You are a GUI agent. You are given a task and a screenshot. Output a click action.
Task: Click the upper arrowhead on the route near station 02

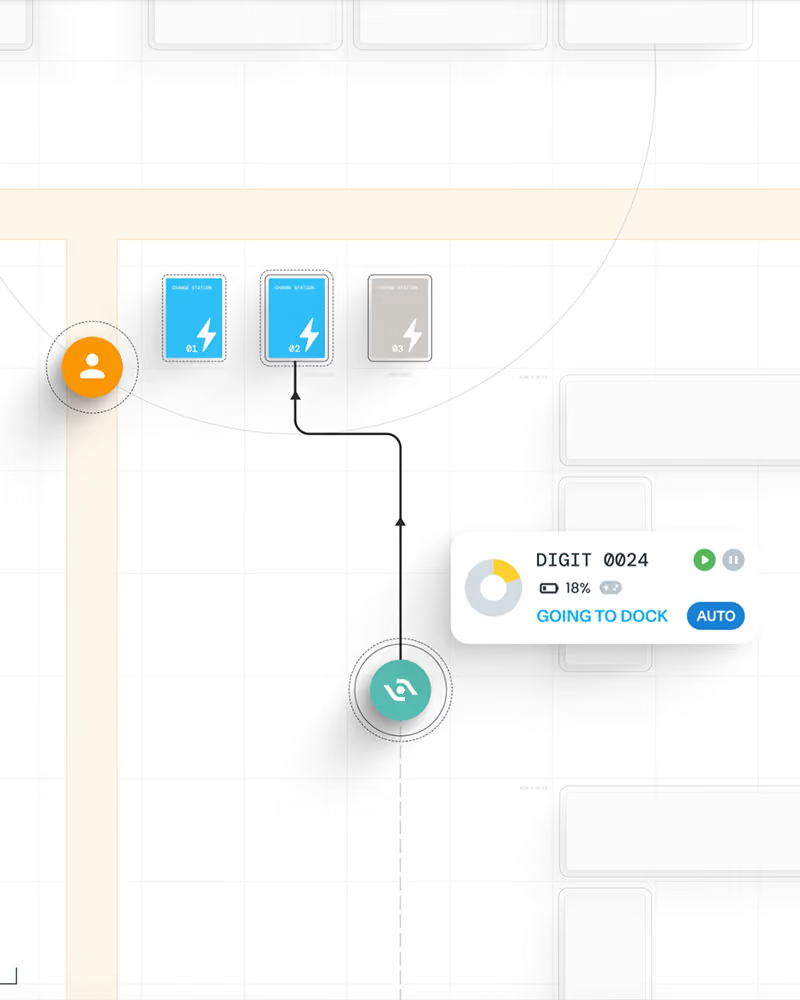point(295,395)
